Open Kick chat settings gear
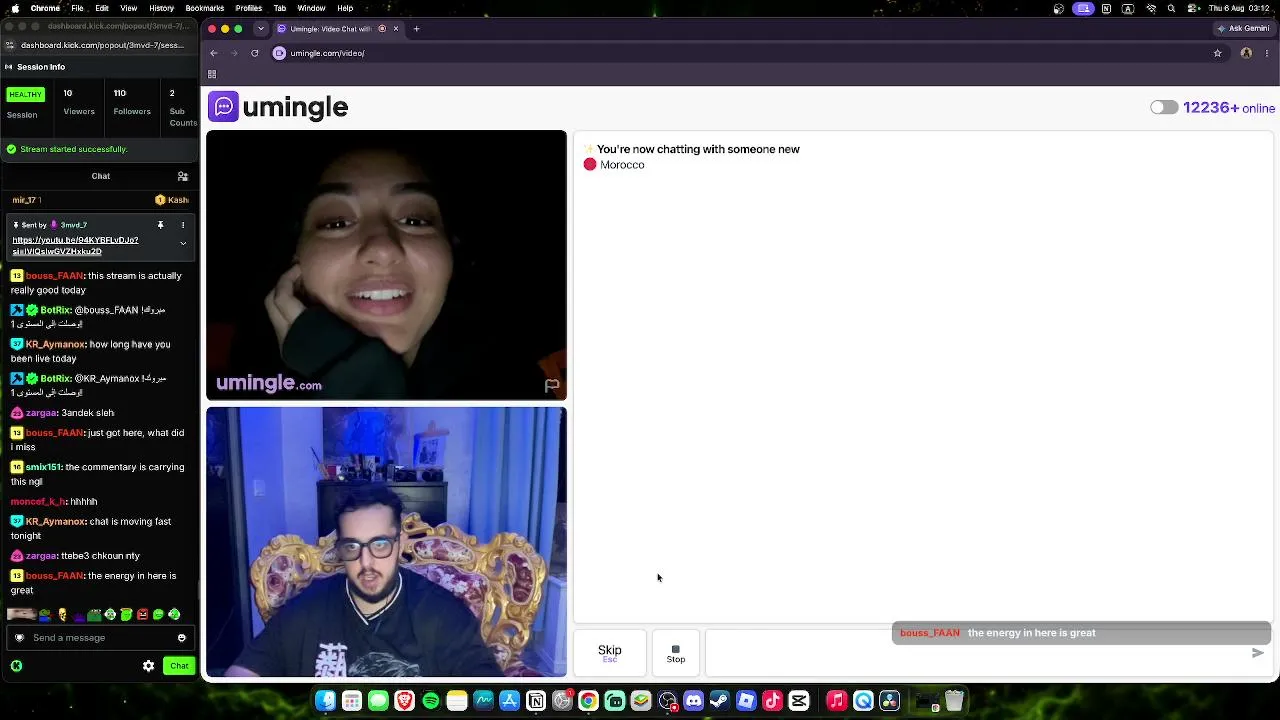 point(149,666)
